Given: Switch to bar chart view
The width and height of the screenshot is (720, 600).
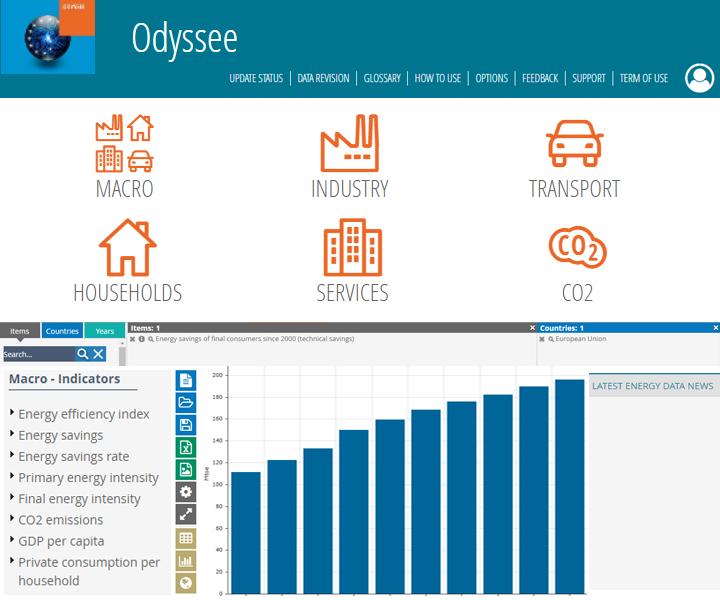Looking at the screenshot, I should [x=186, y=561].
